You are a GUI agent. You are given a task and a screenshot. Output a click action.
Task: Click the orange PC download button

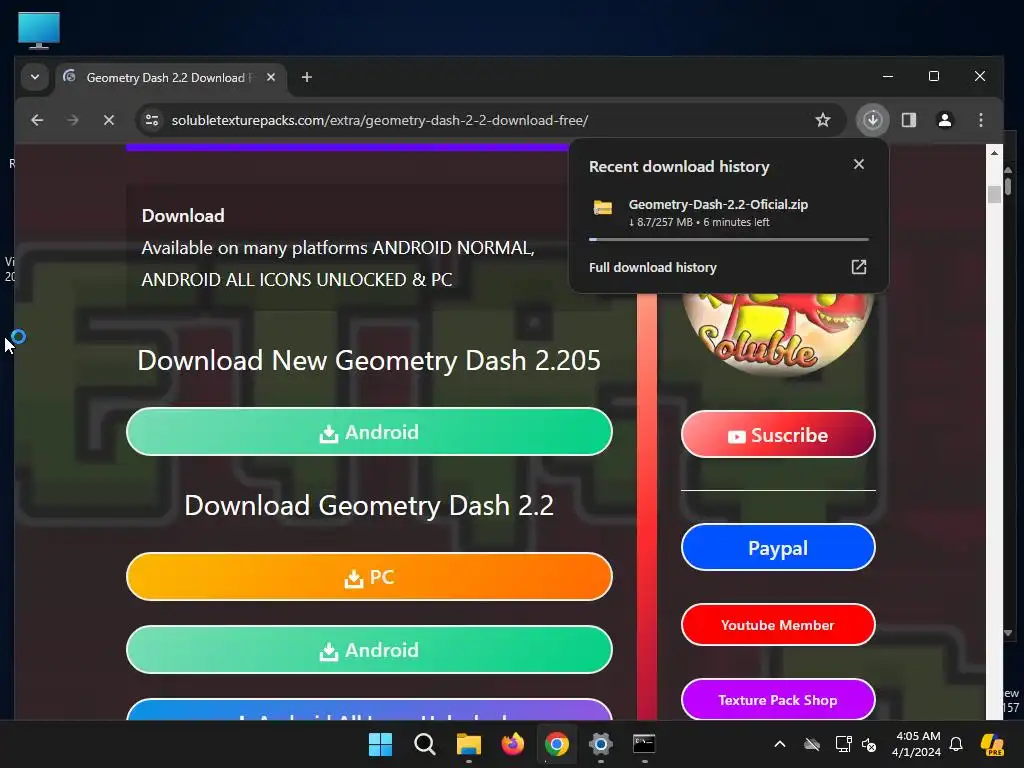(369, 577)
